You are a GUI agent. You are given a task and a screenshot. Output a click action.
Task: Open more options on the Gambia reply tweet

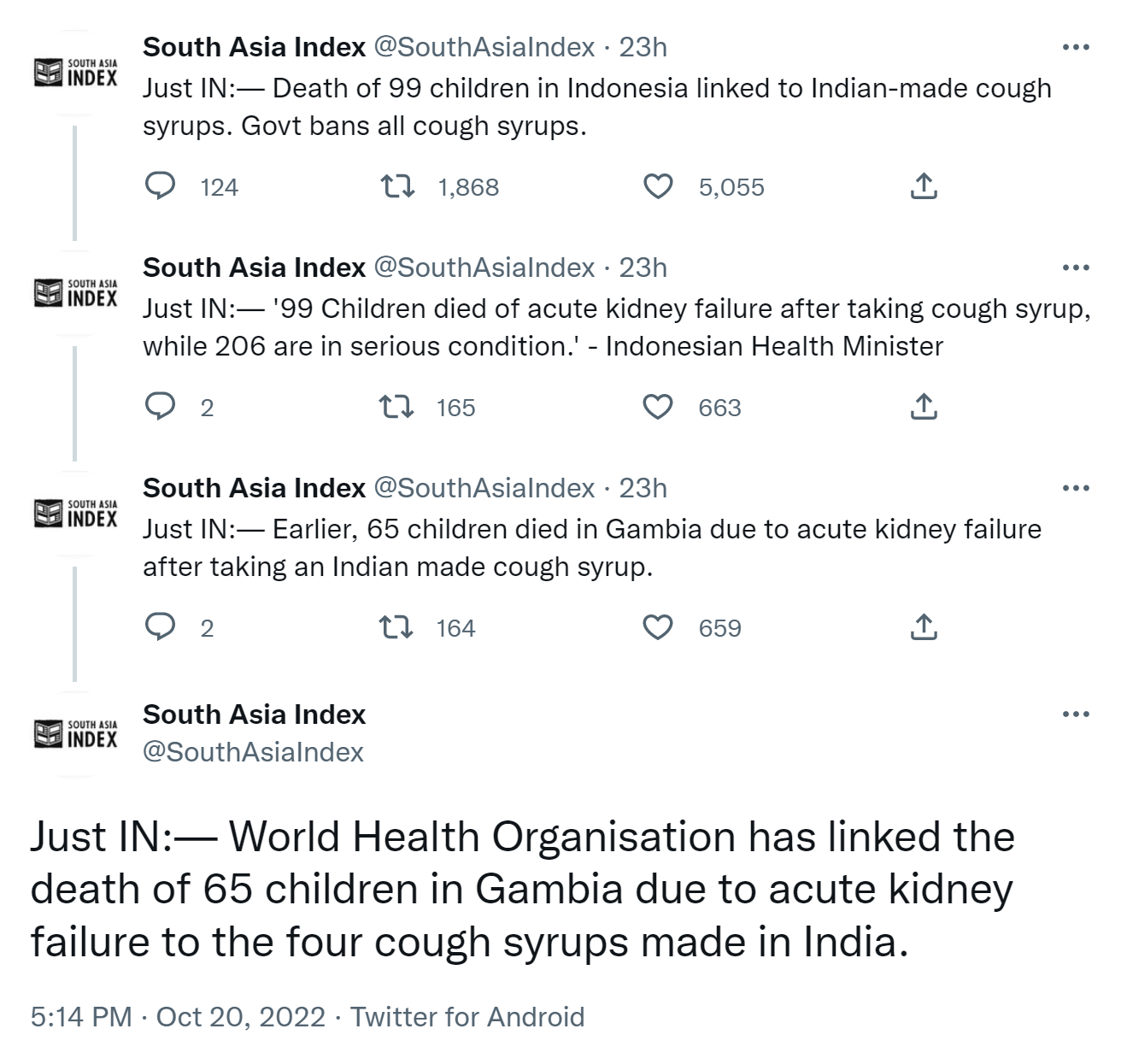(x=1076, y=488)
